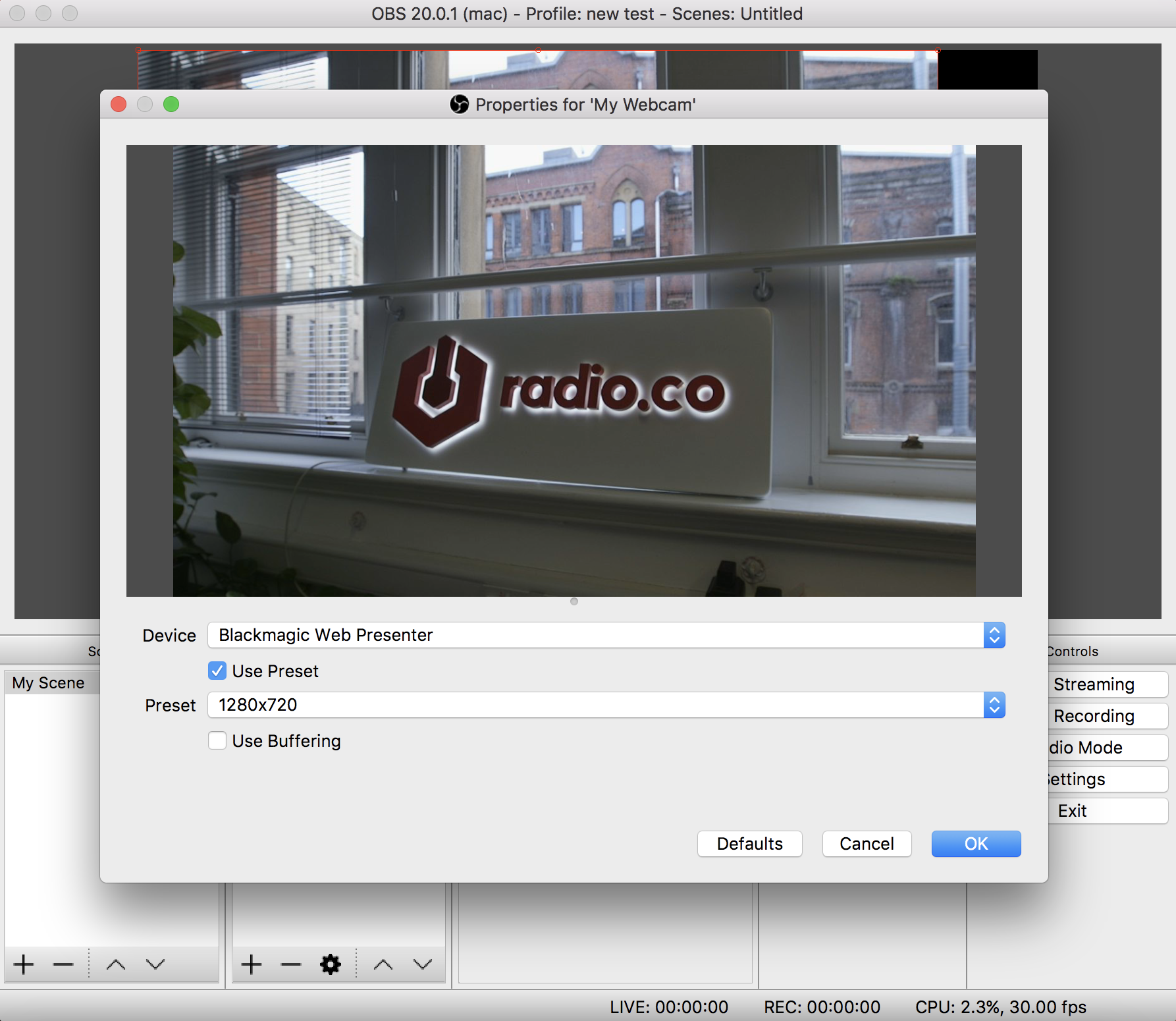The height and width of the screenshot is (1021, 1176).
Task: Enable the Use Buffering checkbox
Action: [x=217, y=740]
